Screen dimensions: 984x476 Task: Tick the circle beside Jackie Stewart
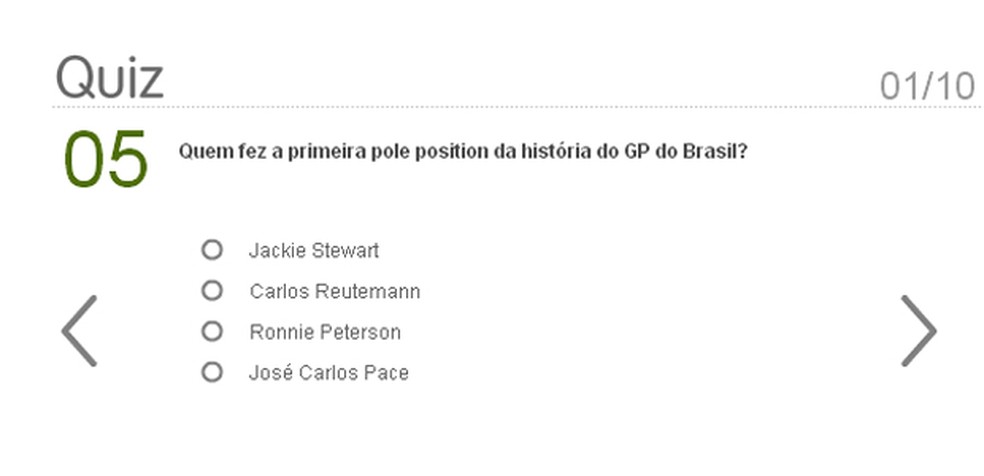click(x=212, y=250)
